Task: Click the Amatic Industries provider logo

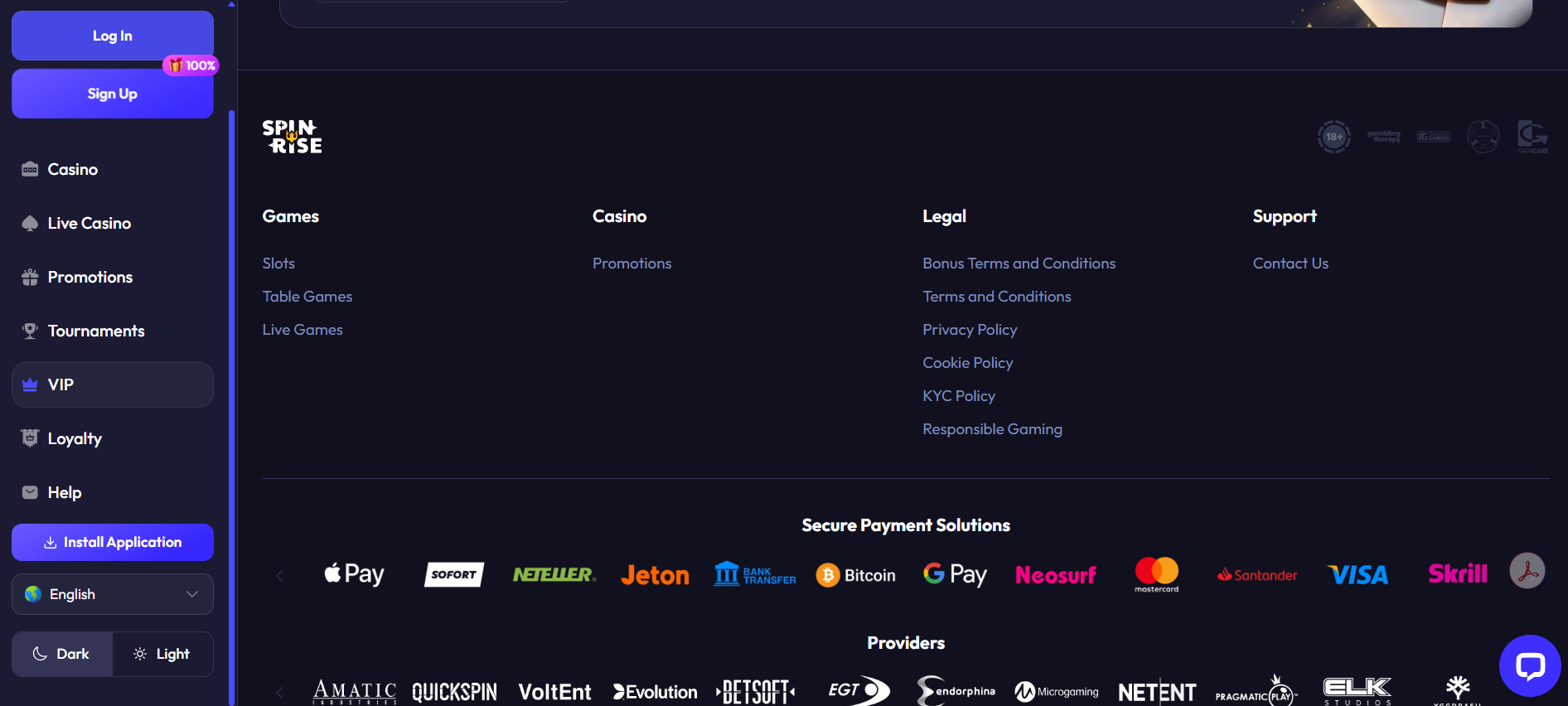Action: tap(354, 692)
